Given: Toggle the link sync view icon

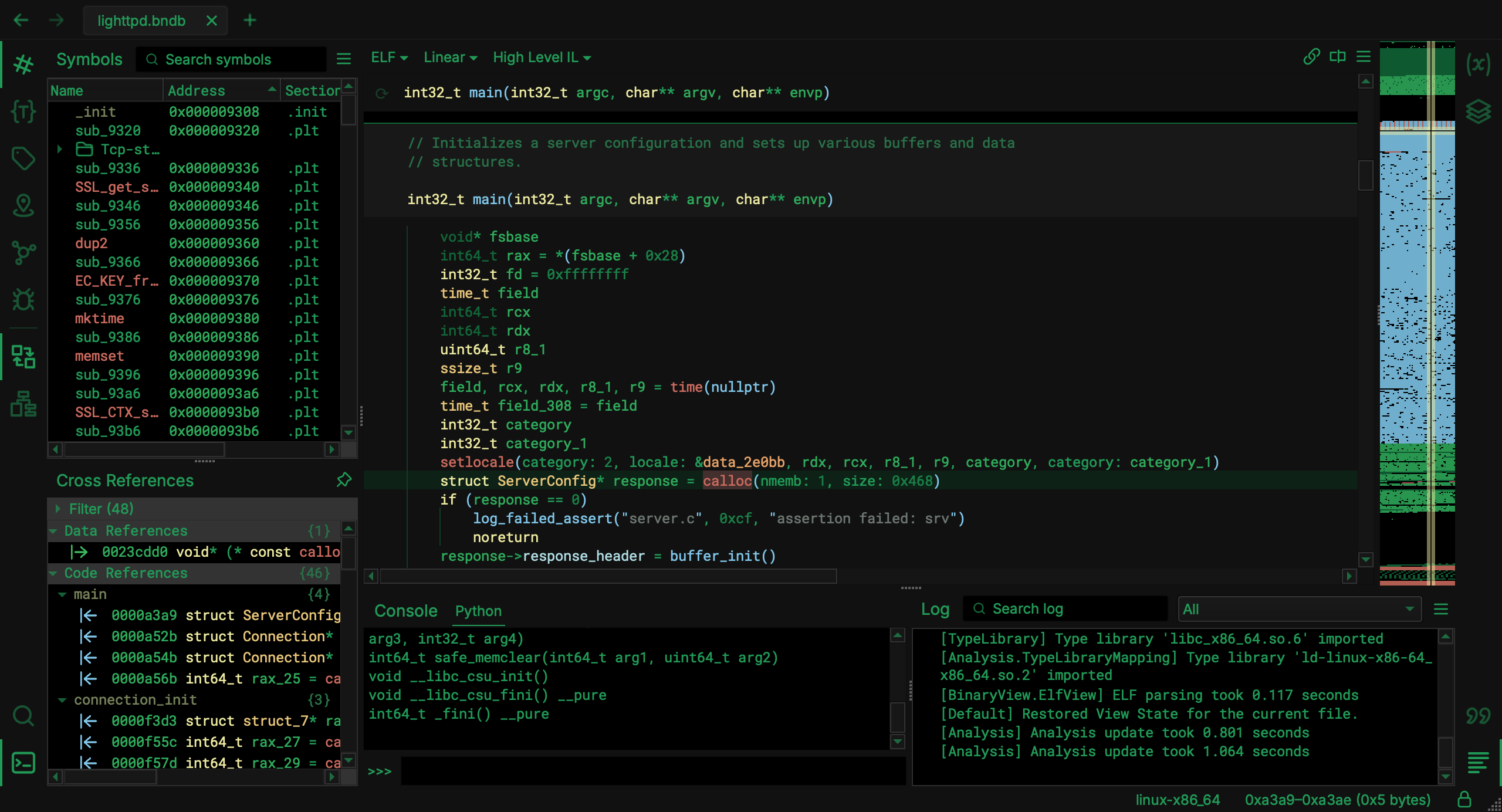Looking at the screenshot, I should tap(1311, 57).
